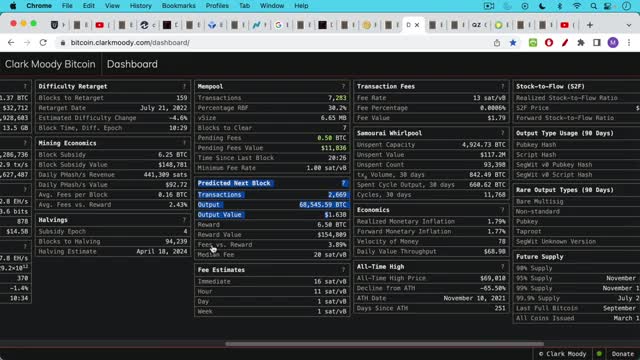The height and width of the screenshot is (360, 640).
Task: Open help for All-Time High panel
Action: point(502,266)
